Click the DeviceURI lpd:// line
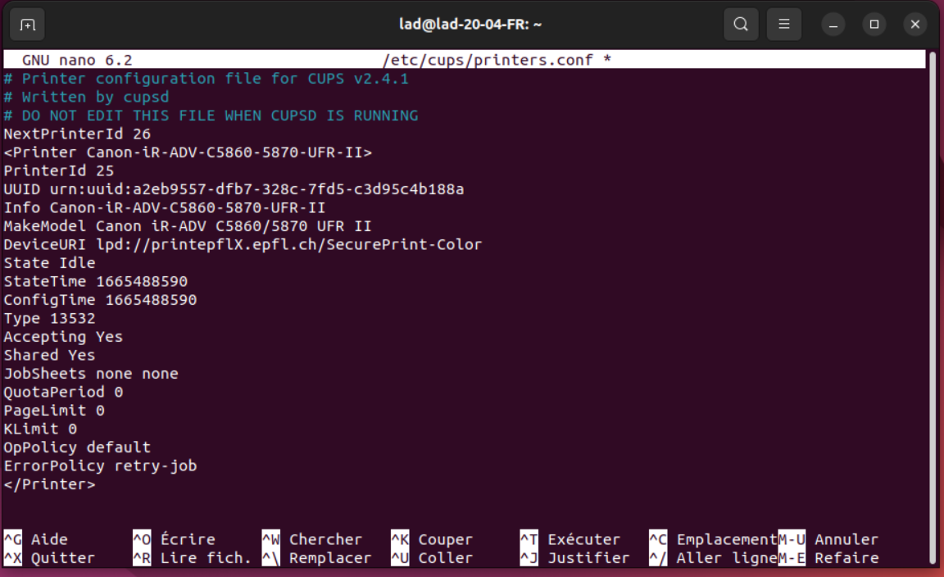The width and height of the screenshot is (945, 577). click(243, 245)
